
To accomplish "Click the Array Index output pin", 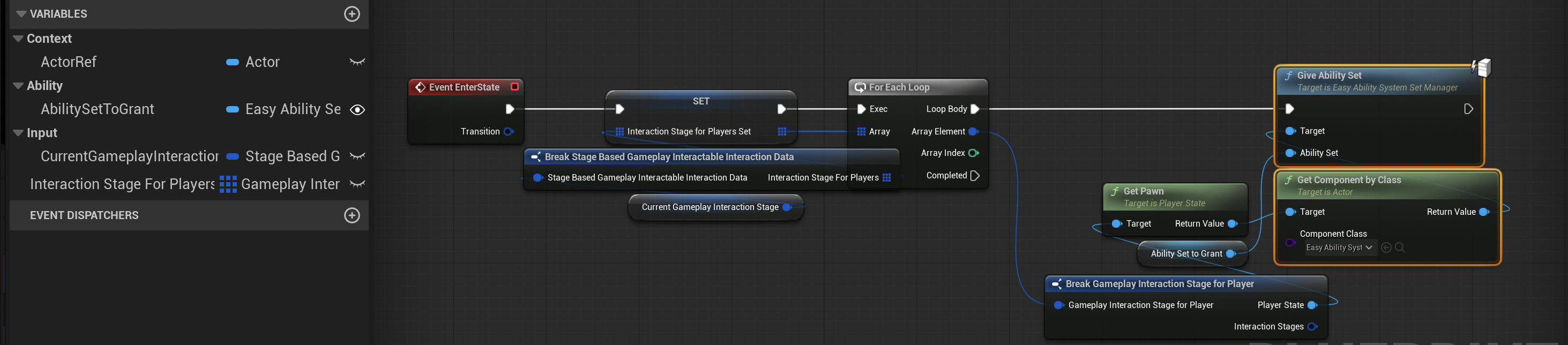I will click(x=973, y=153).
